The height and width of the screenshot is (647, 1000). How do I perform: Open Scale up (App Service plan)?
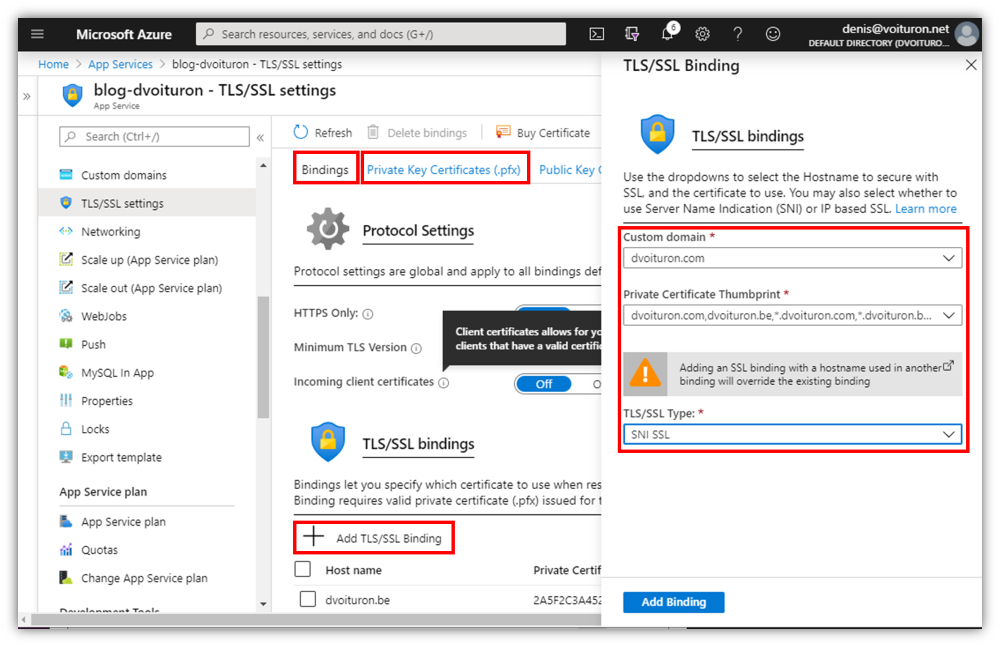pyautogui.click(x=149, y=260)
